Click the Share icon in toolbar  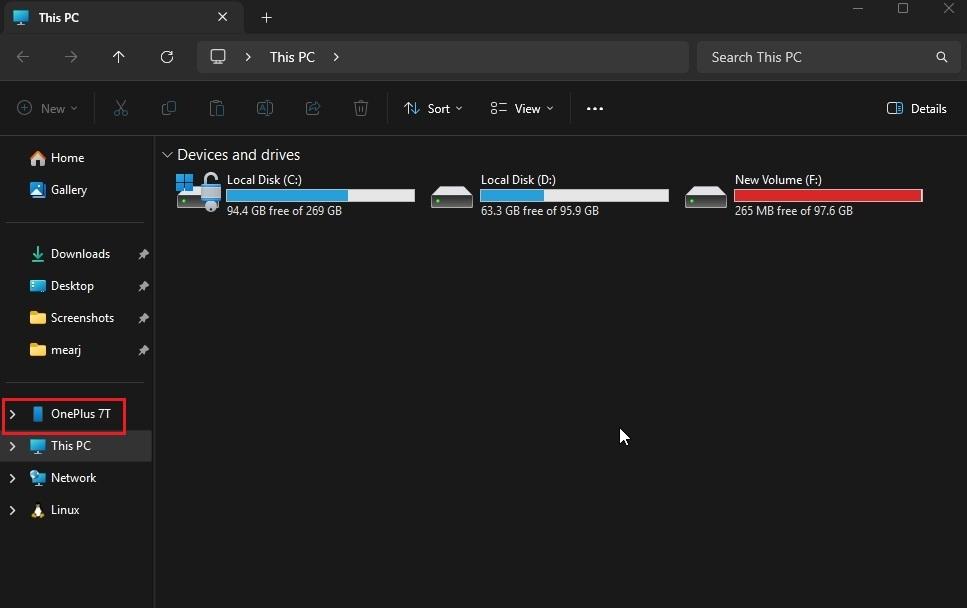point(313,109)
